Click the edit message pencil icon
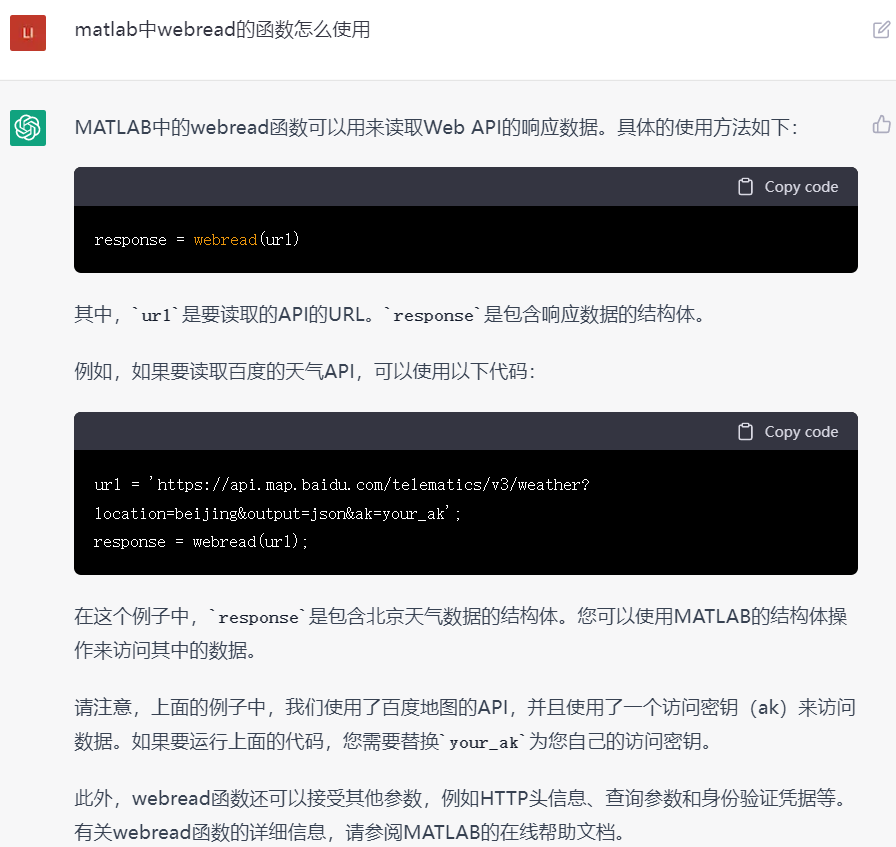The height and width of the screenshot is (847, 896). tap(881, 30)
